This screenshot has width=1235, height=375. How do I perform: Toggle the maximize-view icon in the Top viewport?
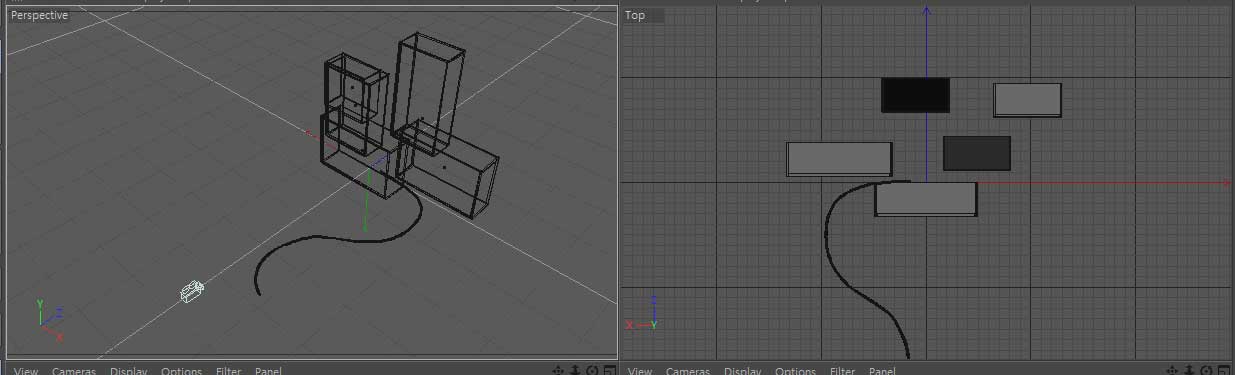[1223, 371]
